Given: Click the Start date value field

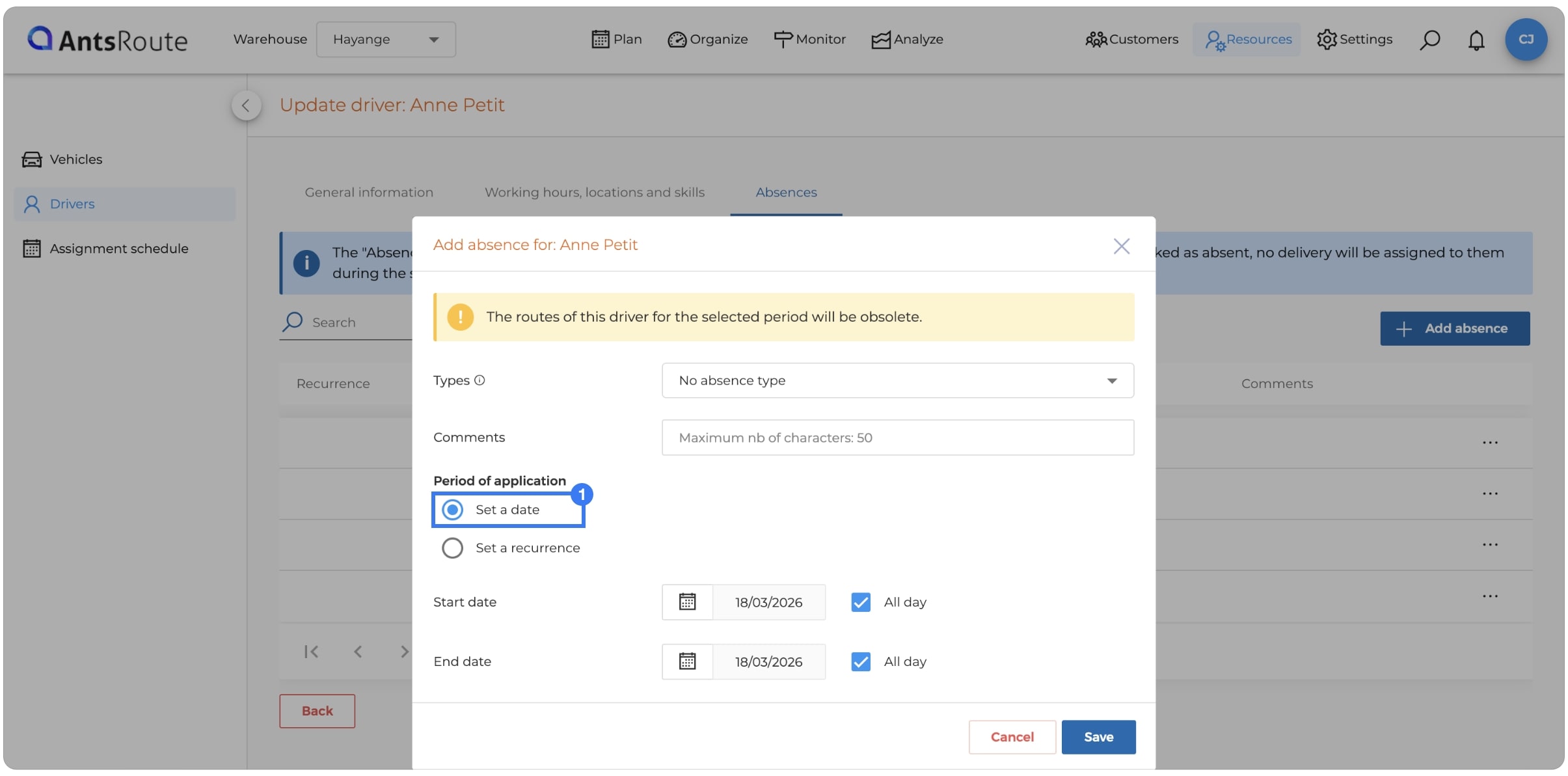Looking at the screenshot, I should click(x=769, y=602).
